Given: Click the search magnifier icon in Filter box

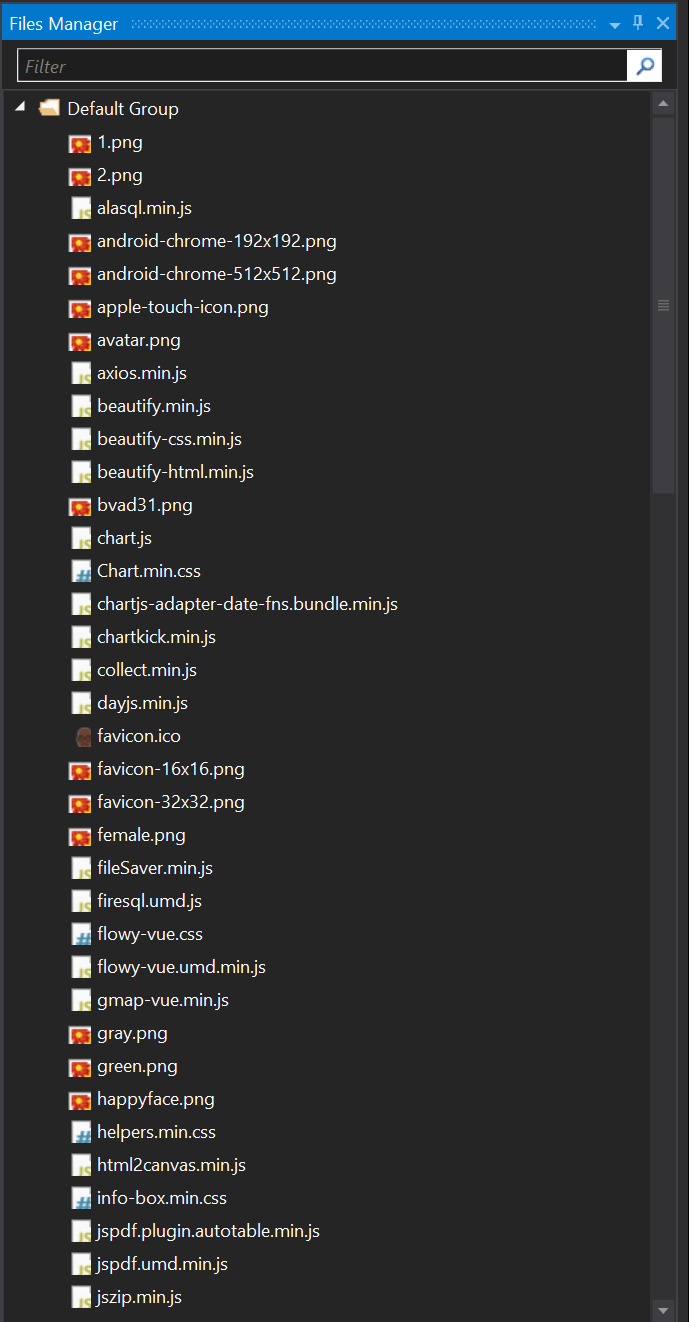Looking at the screenshot, I should click(x=644, y=66).
